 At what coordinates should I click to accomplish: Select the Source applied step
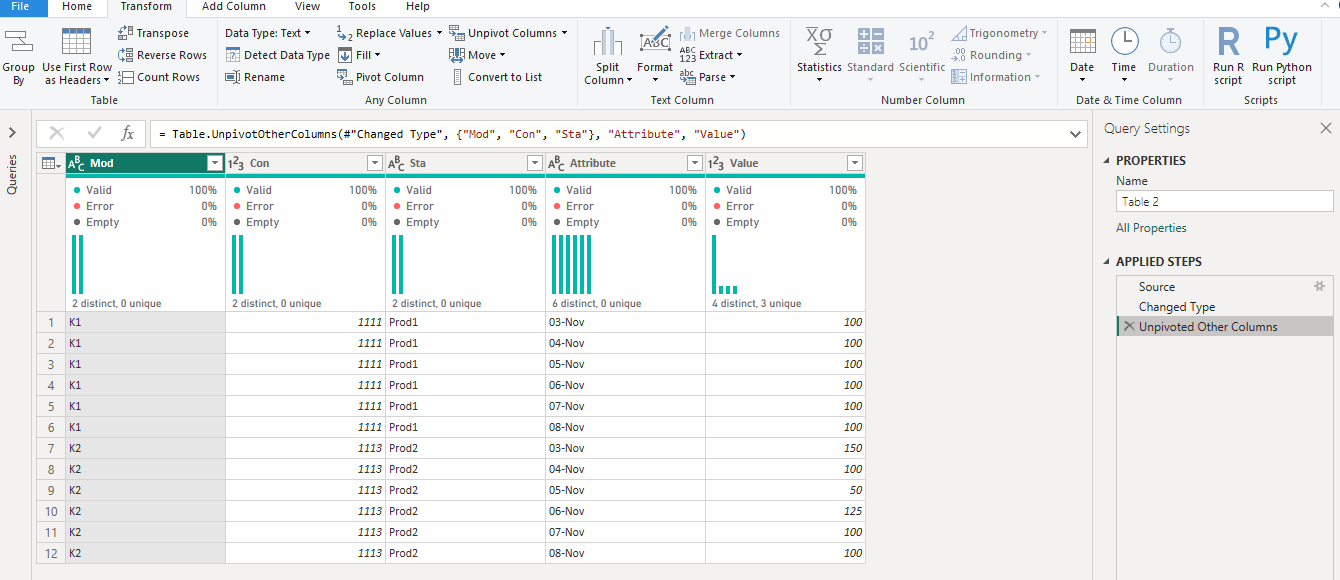[1225, 286]
